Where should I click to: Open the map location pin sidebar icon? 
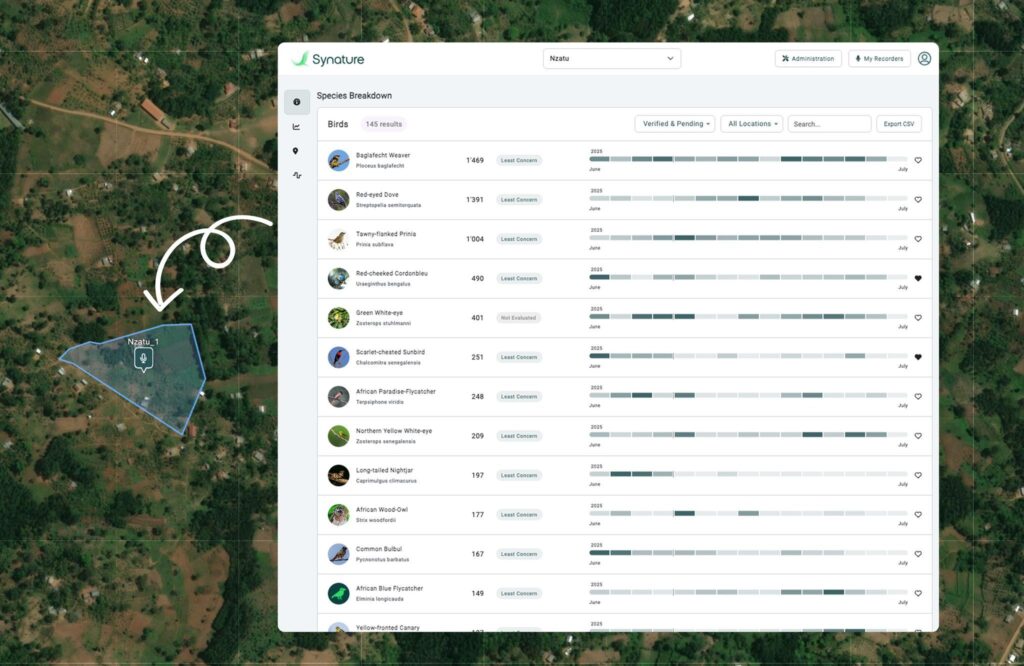296,151
